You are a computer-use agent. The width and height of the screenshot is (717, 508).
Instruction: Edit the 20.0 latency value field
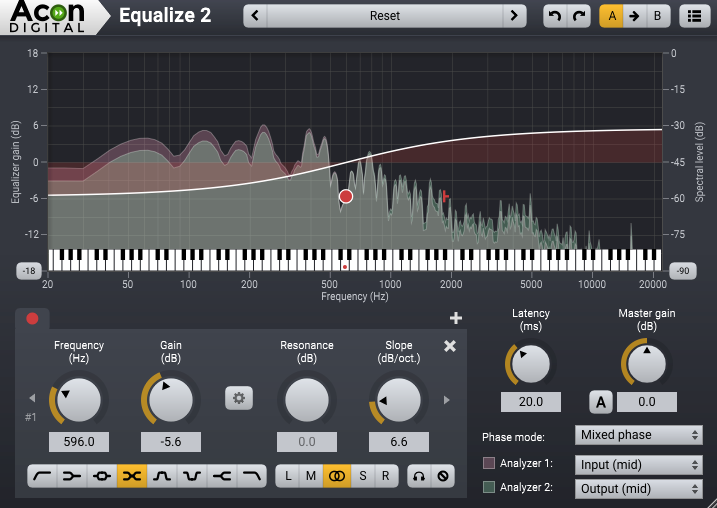tap(531, 402)
